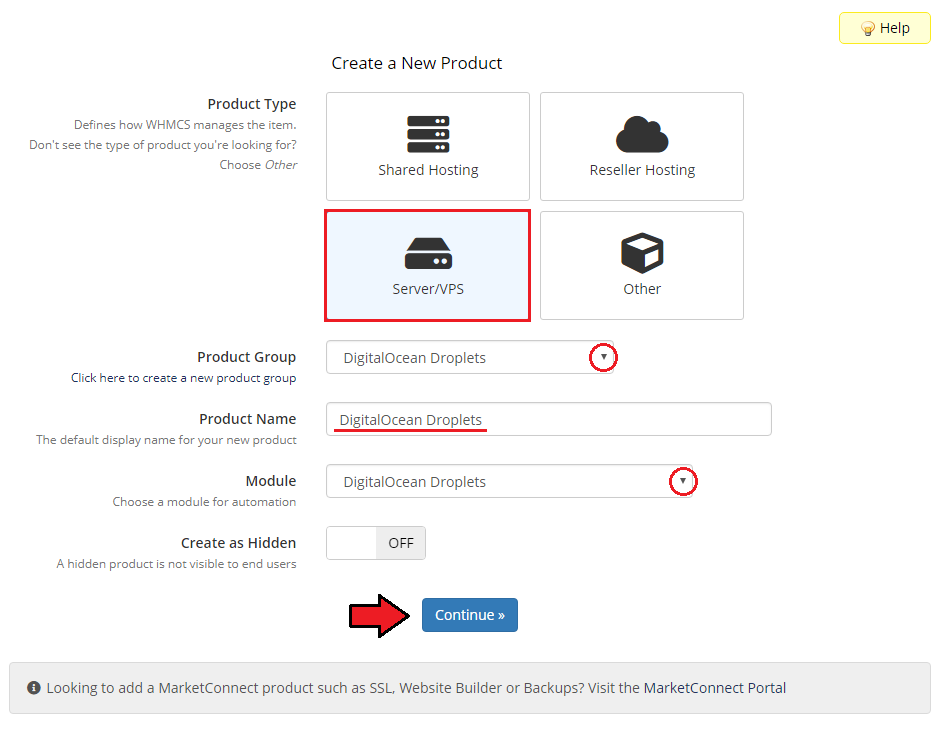Click here to create a new product group
This screenshot has height=729, width=938.
coord(183,378)
